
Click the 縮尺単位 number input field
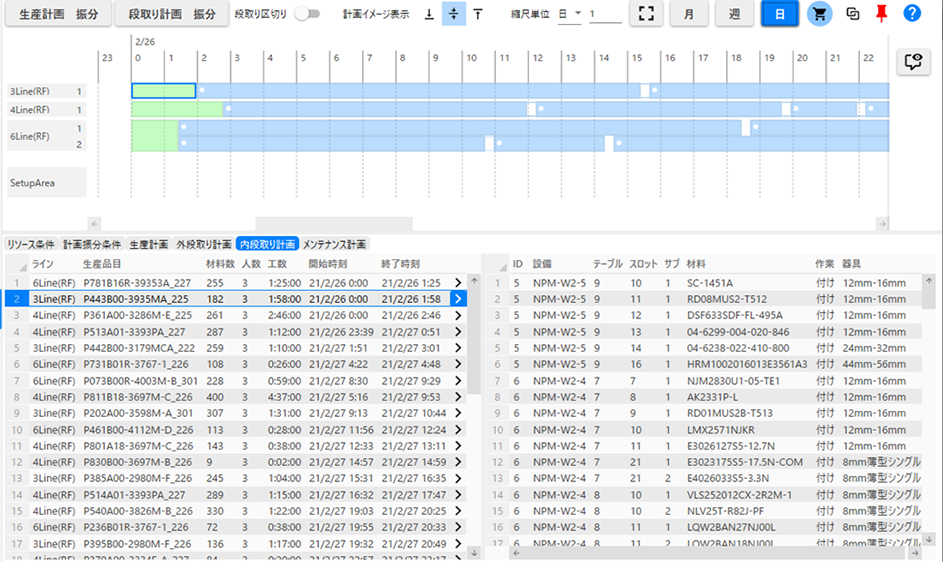point(605,14)
